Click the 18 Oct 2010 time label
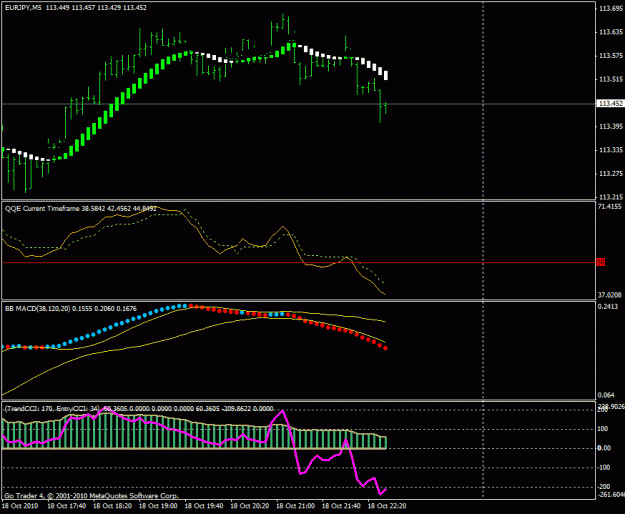The image size is (625, 514). click(20, 506)
